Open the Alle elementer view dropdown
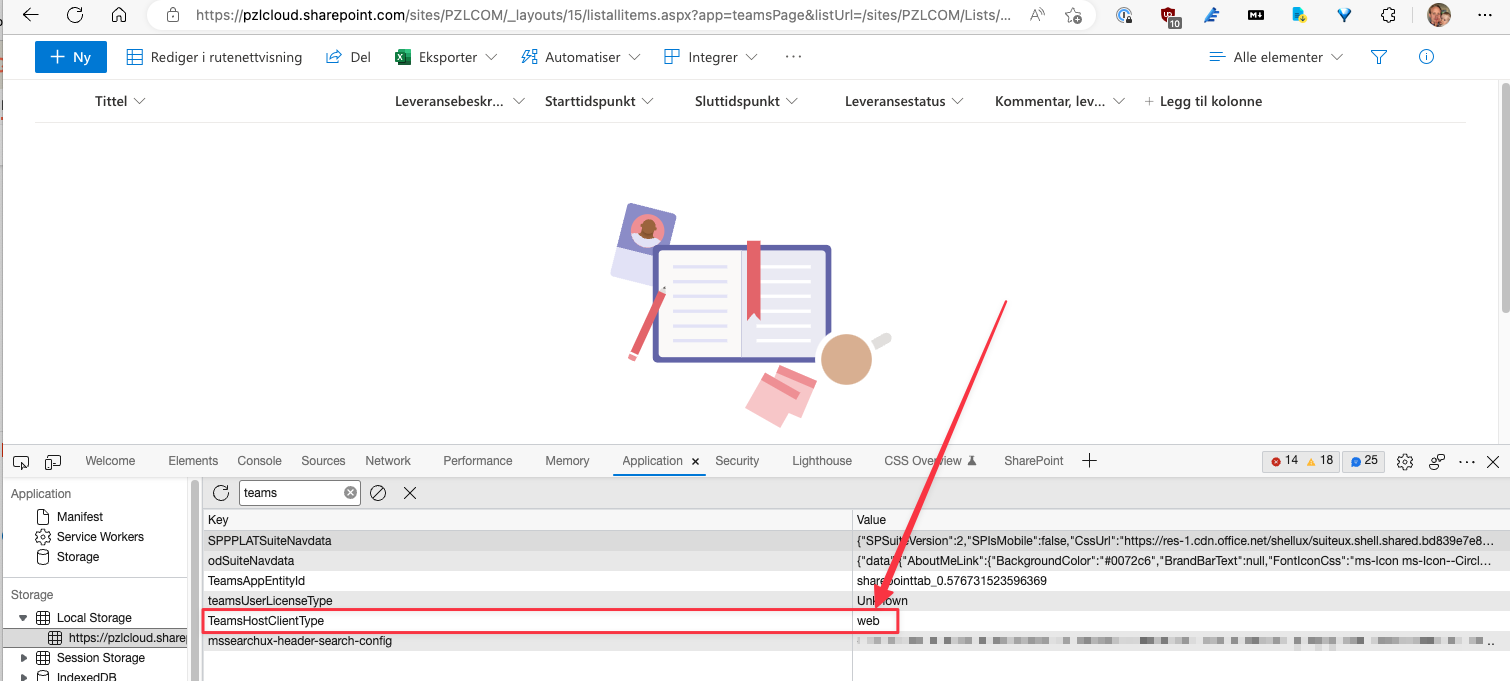 click(1276, 57)
